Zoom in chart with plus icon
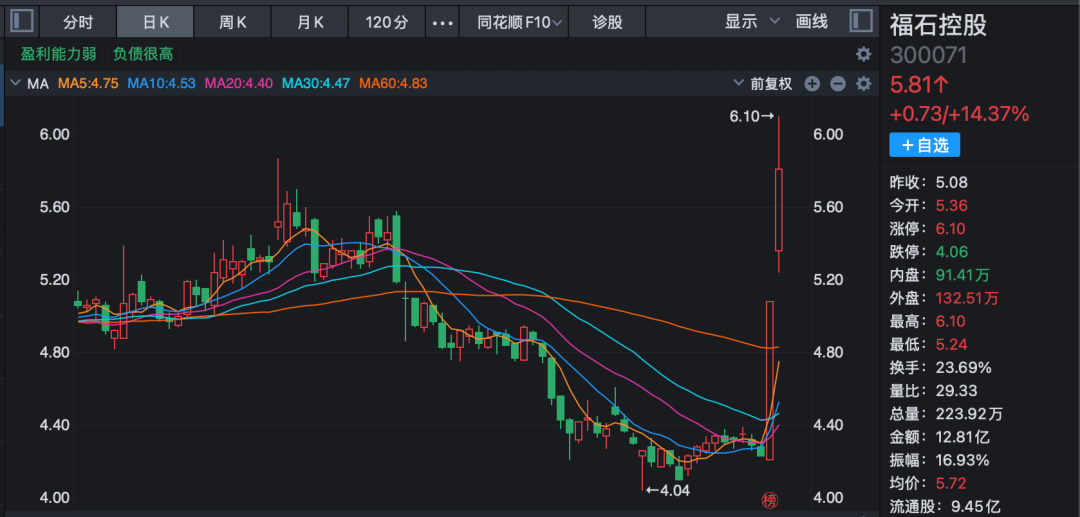 click(812, 84)
